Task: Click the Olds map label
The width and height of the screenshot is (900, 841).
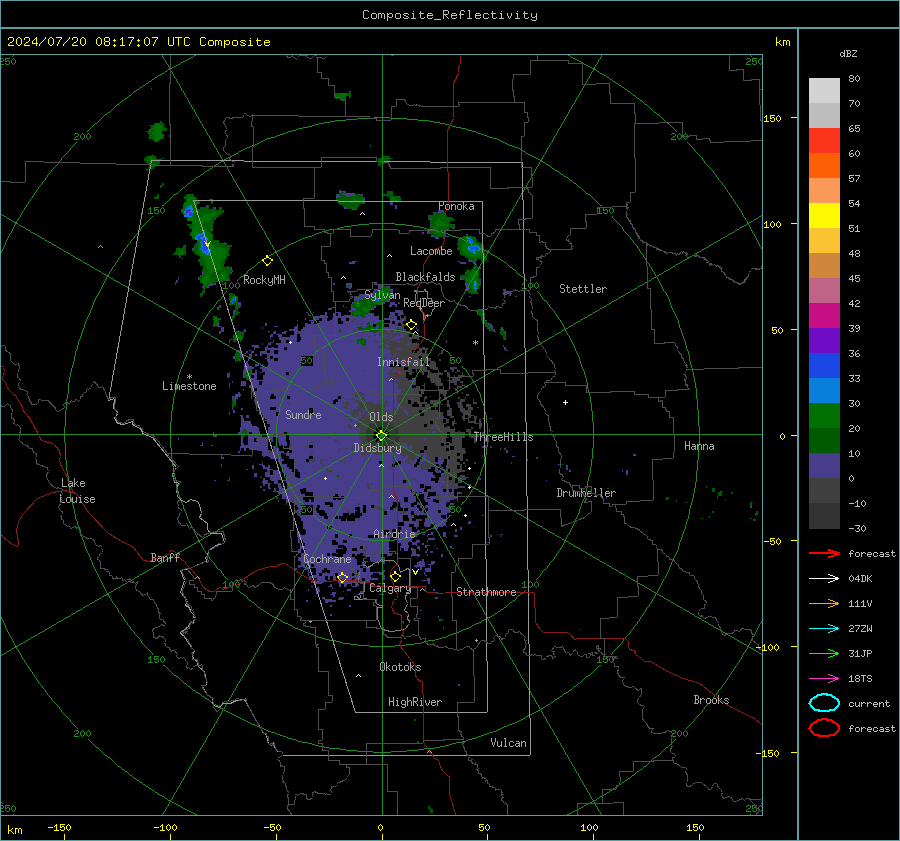Action: pos(381,417)
